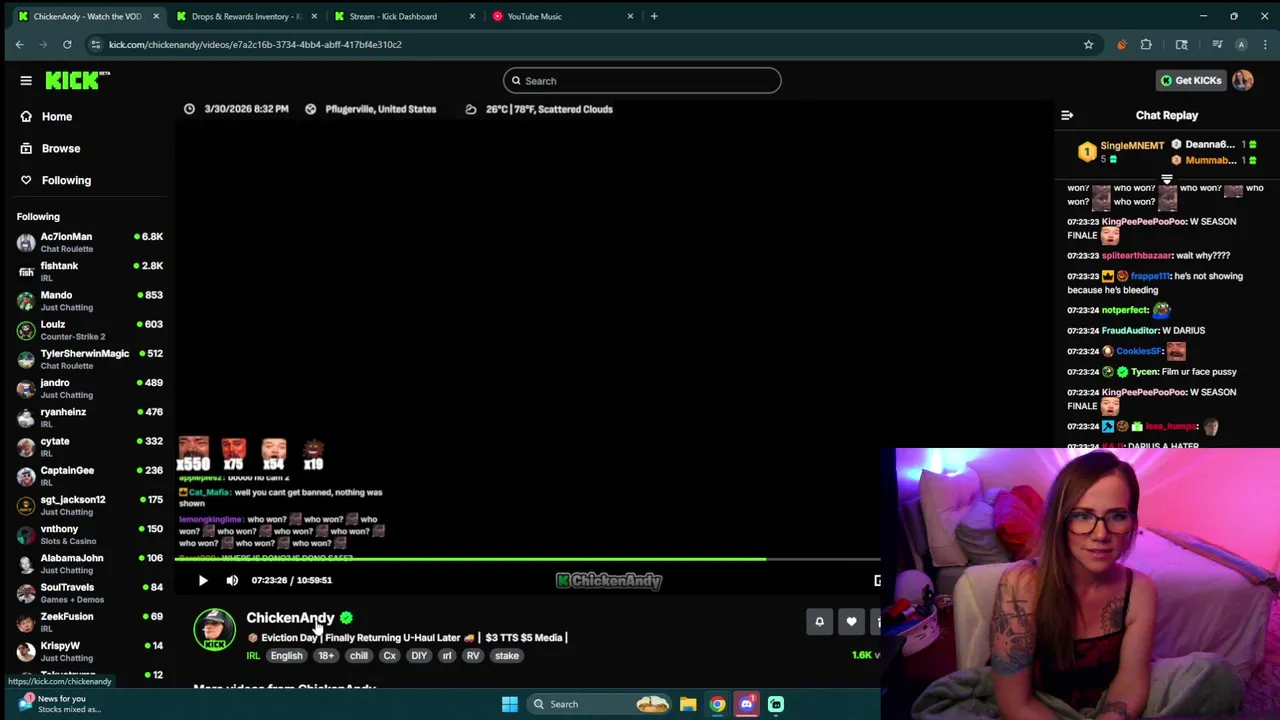Play the VOD video

point(203,580)
